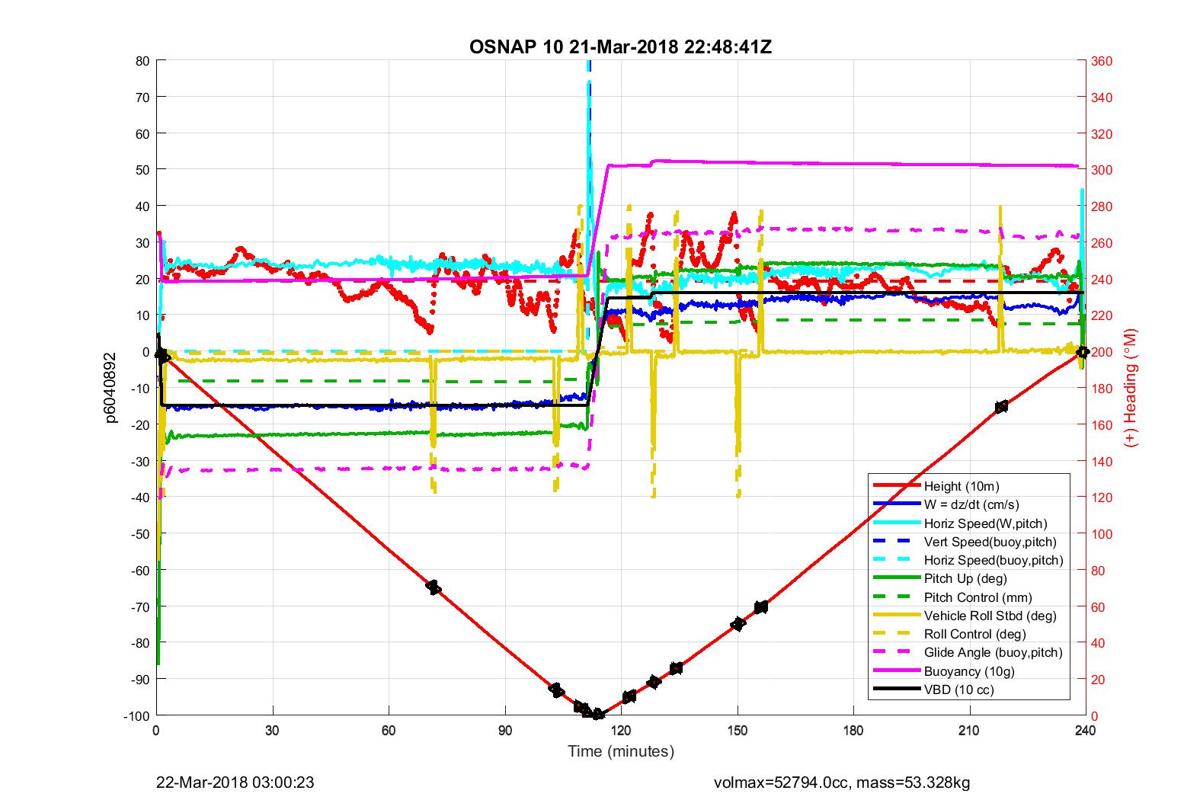
Task: Click the black marker near 218 minutes on height curve
Action: click(x=1001, y=406)
